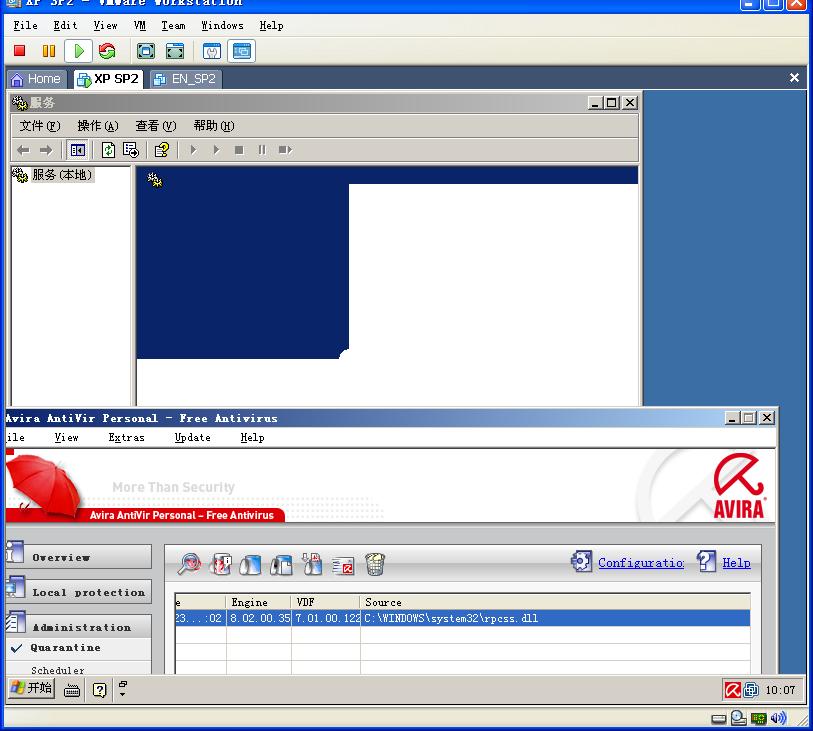Open the VM menu
Image resolution: width=813 pixels, height=731 pixels.
tap(139, 25)
